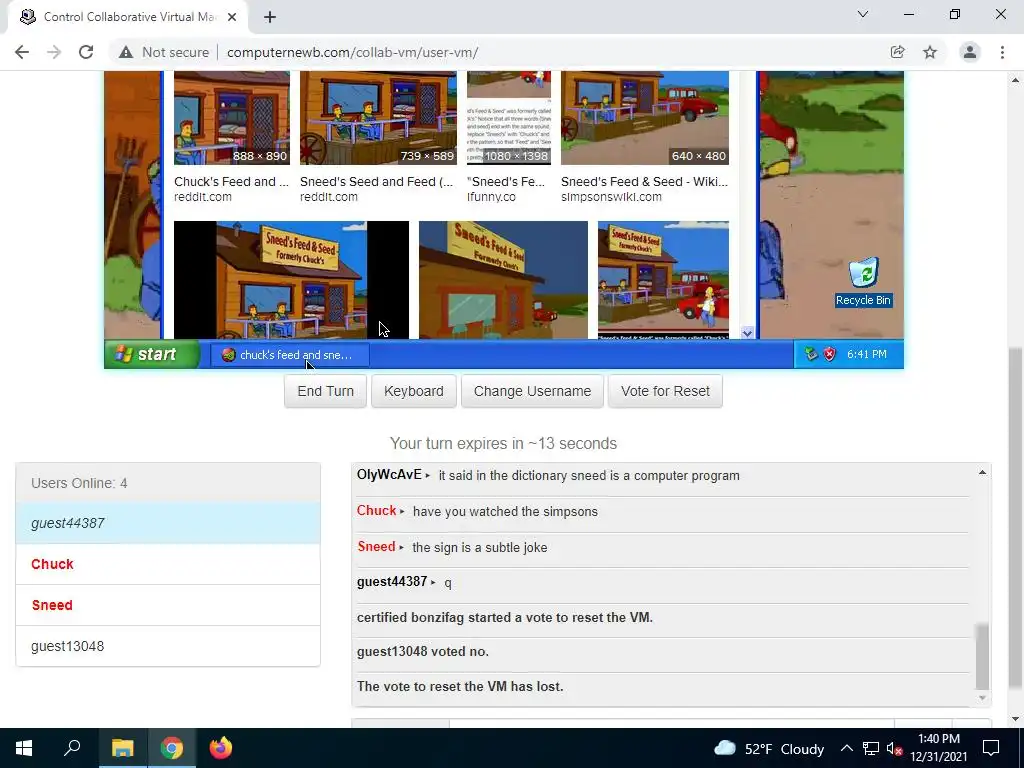Launch Firefox from the taskbar
The image size is (1024, 768).
[221, 748]
